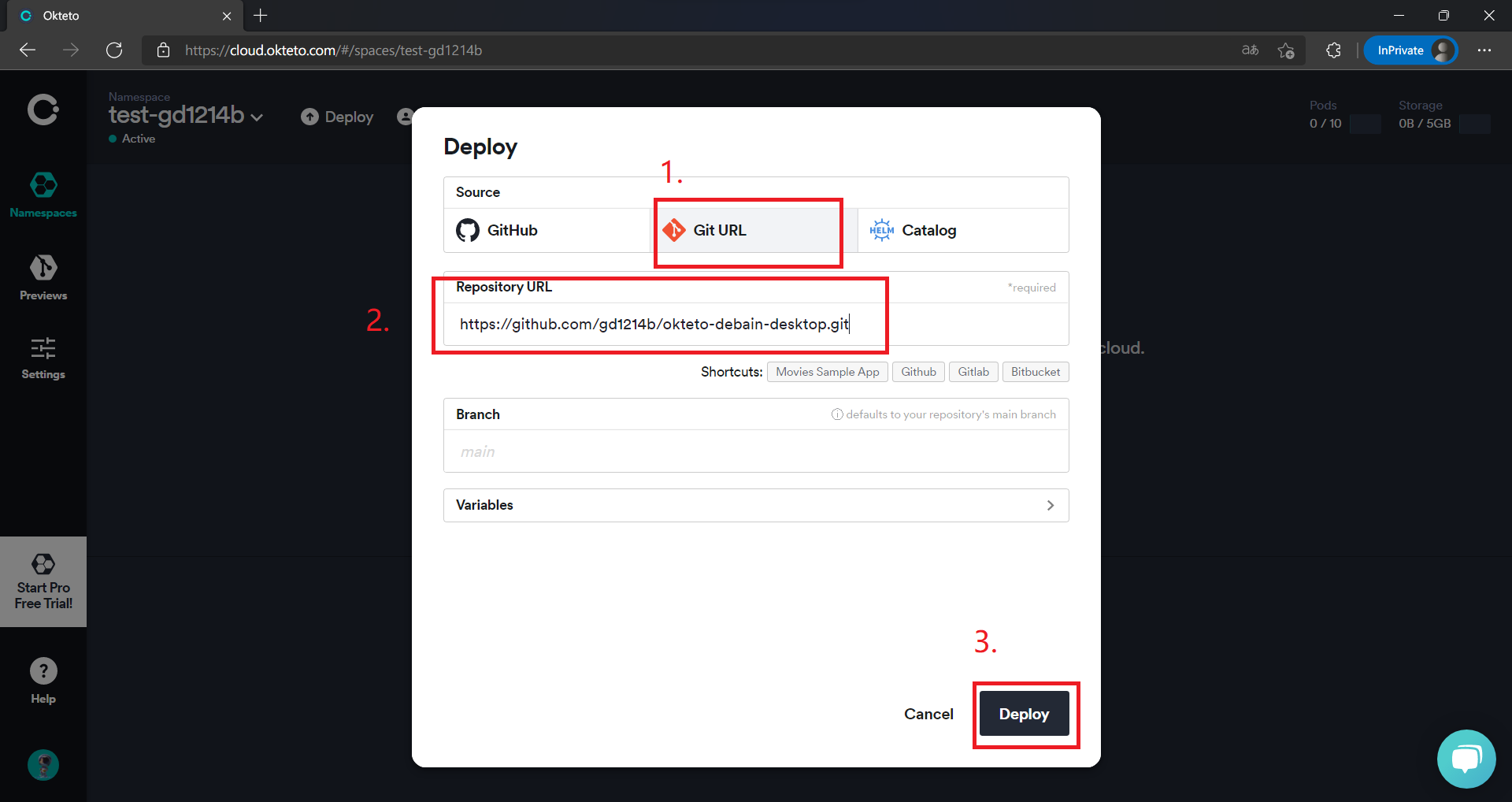Screen dimensions: 1512x802
Task: Open the chat support bubble
Action: tap(1466, 759)
